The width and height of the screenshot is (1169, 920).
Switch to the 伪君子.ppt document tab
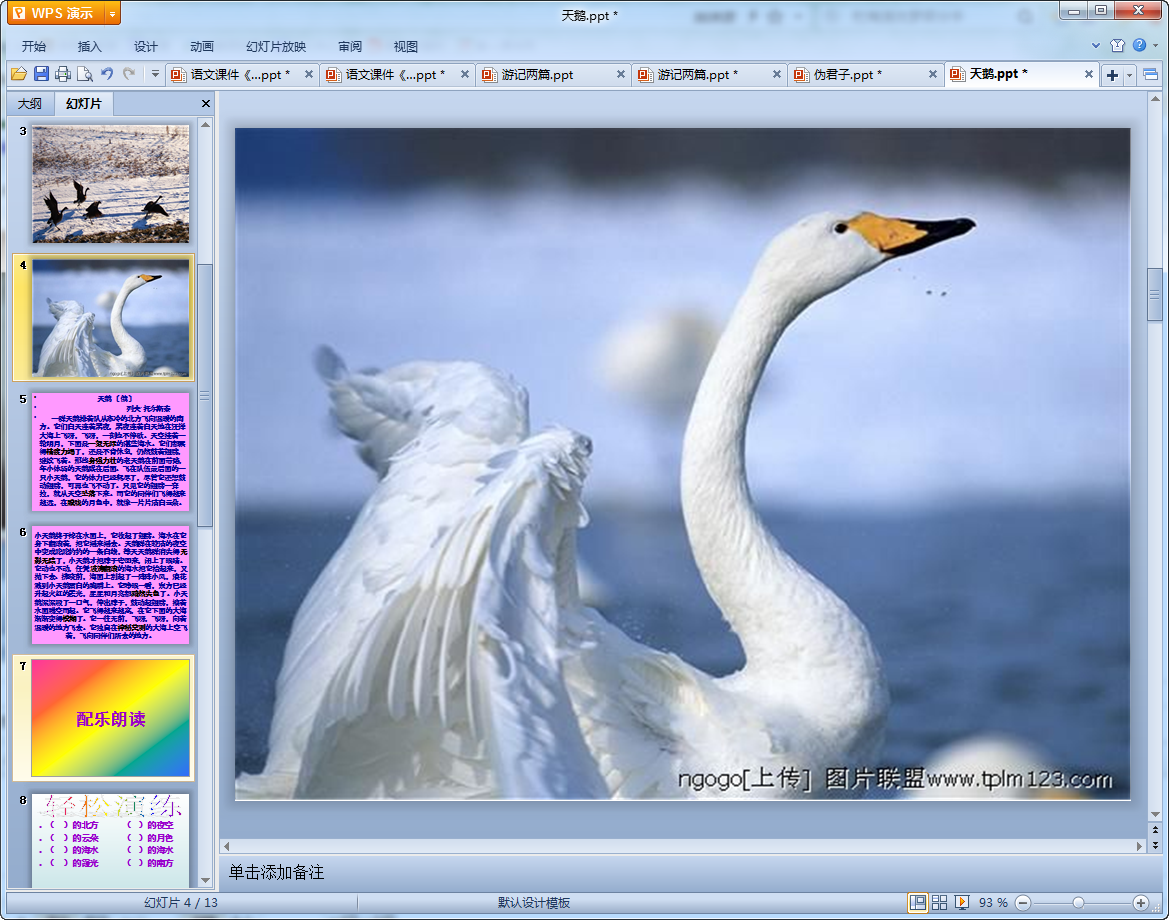tap(848, 75)
